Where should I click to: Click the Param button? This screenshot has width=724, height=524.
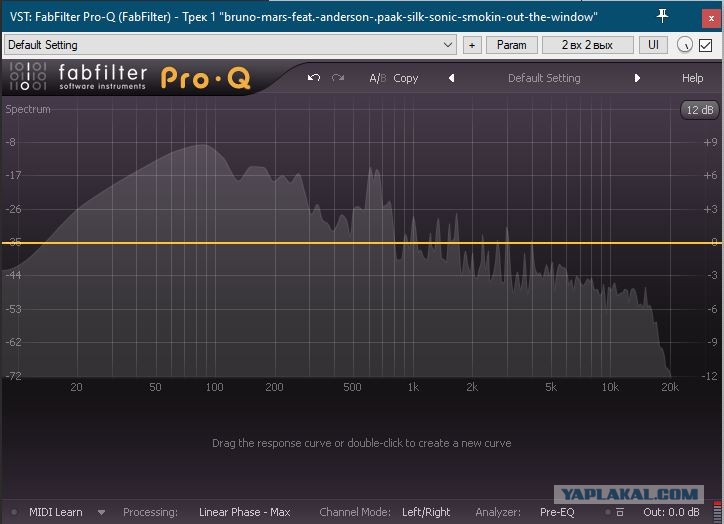tap(512, 45)
